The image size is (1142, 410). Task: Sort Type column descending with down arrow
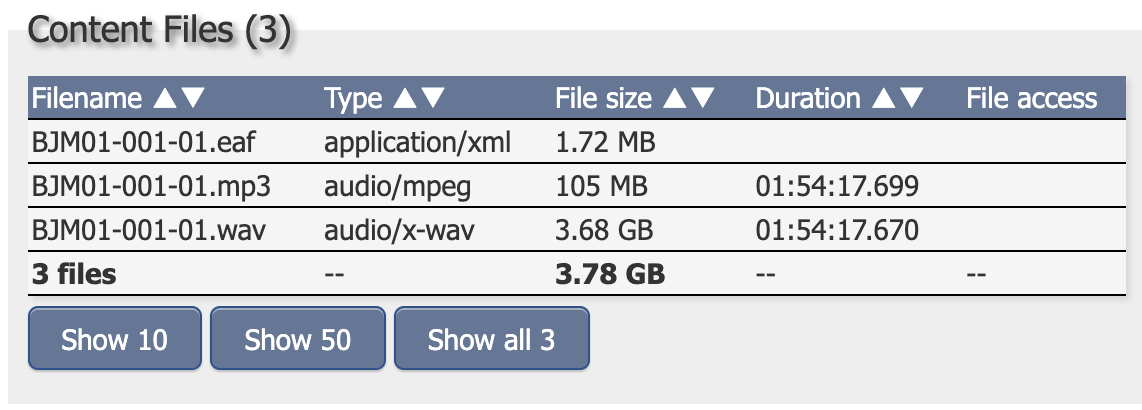[433, 98]
